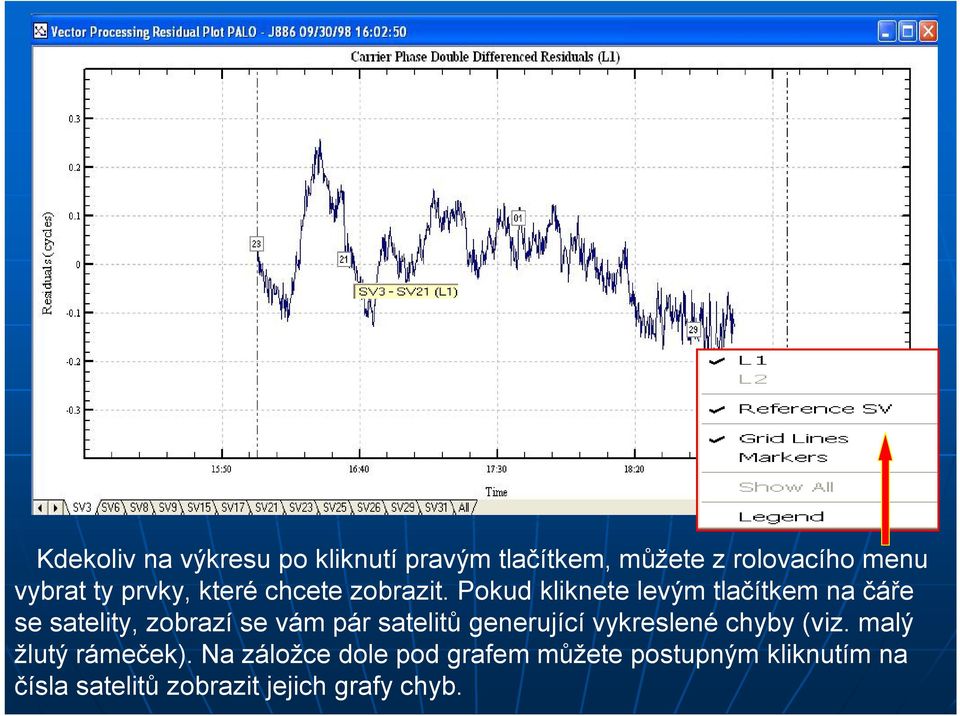Screen dimensions: 960x716
Task: Click the tab scroll left arrow
Action: click(41, 508)
